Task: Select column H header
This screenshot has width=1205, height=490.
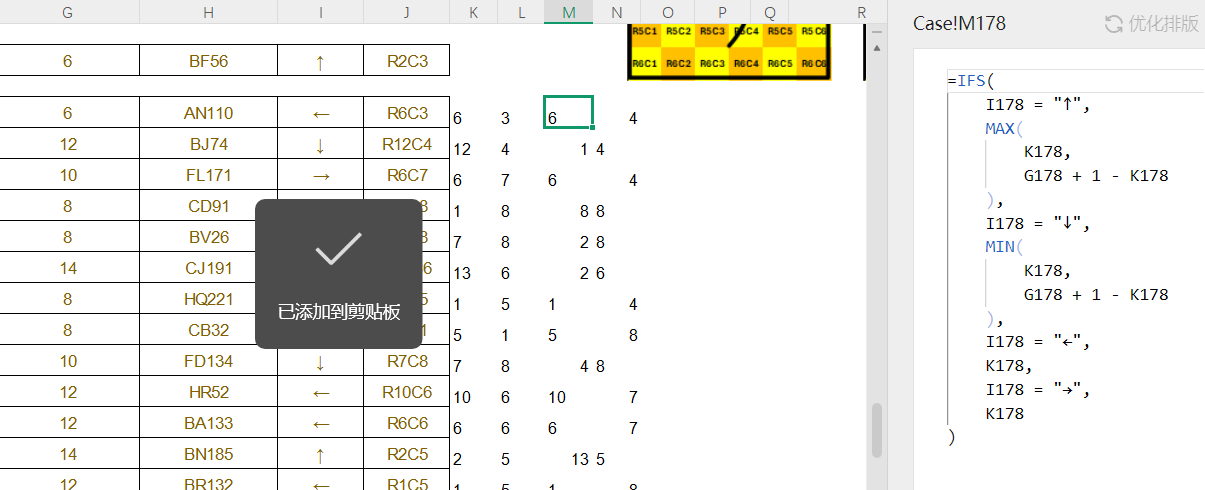Action: pyautogui.click(x=208, y=12)
